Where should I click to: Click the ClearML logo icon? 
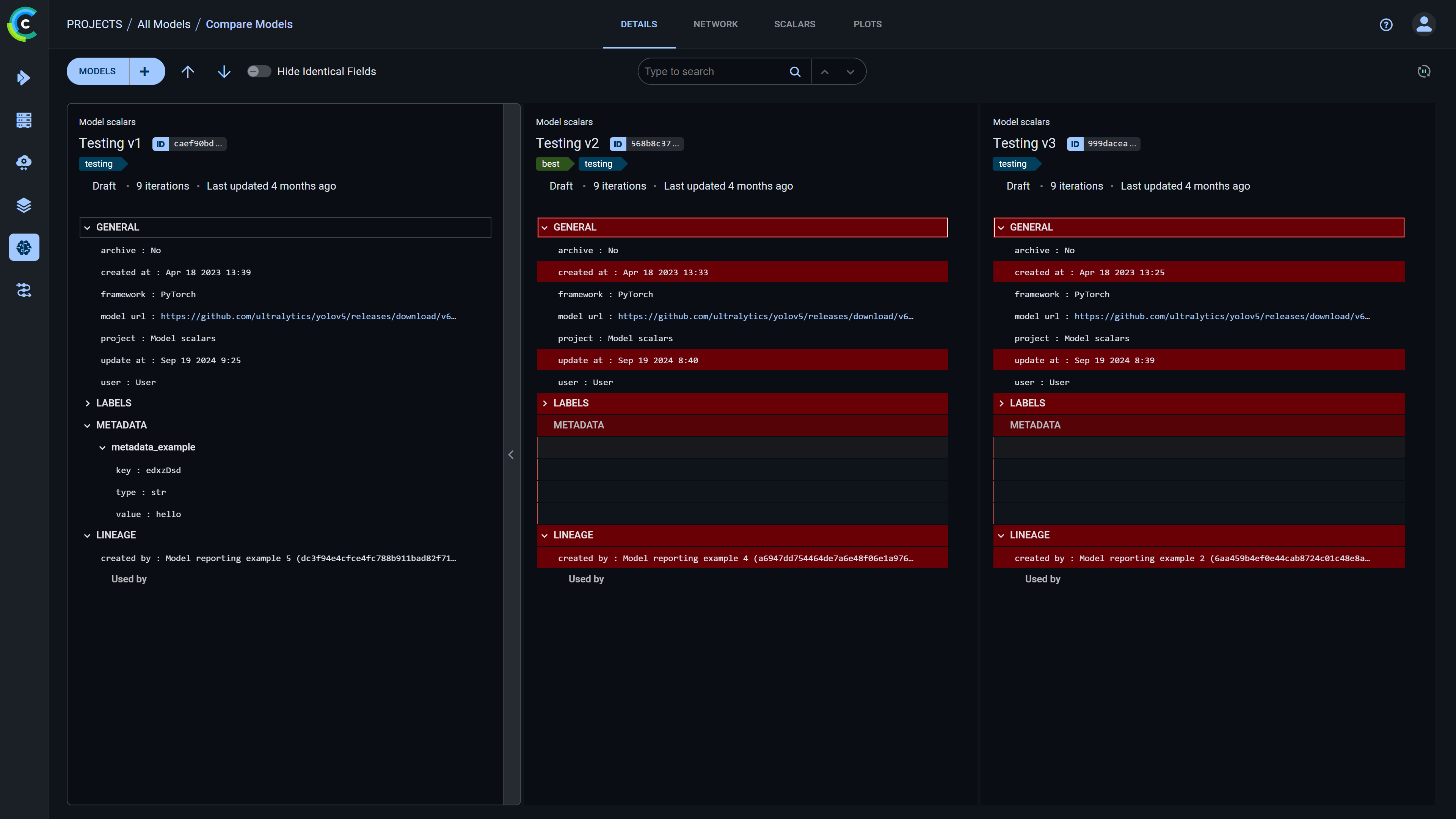click(x=23, y=24)
